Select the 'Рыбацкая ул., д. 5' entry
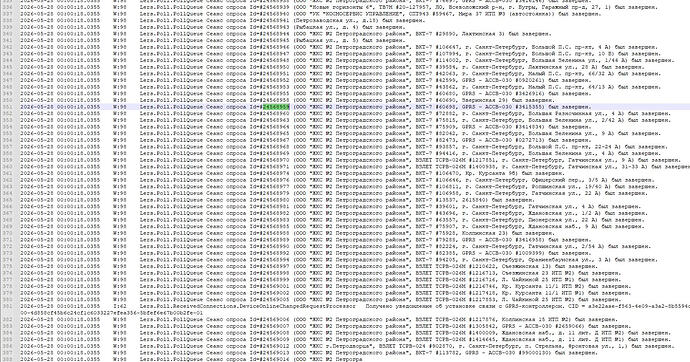690x362 pixels. 327,40
